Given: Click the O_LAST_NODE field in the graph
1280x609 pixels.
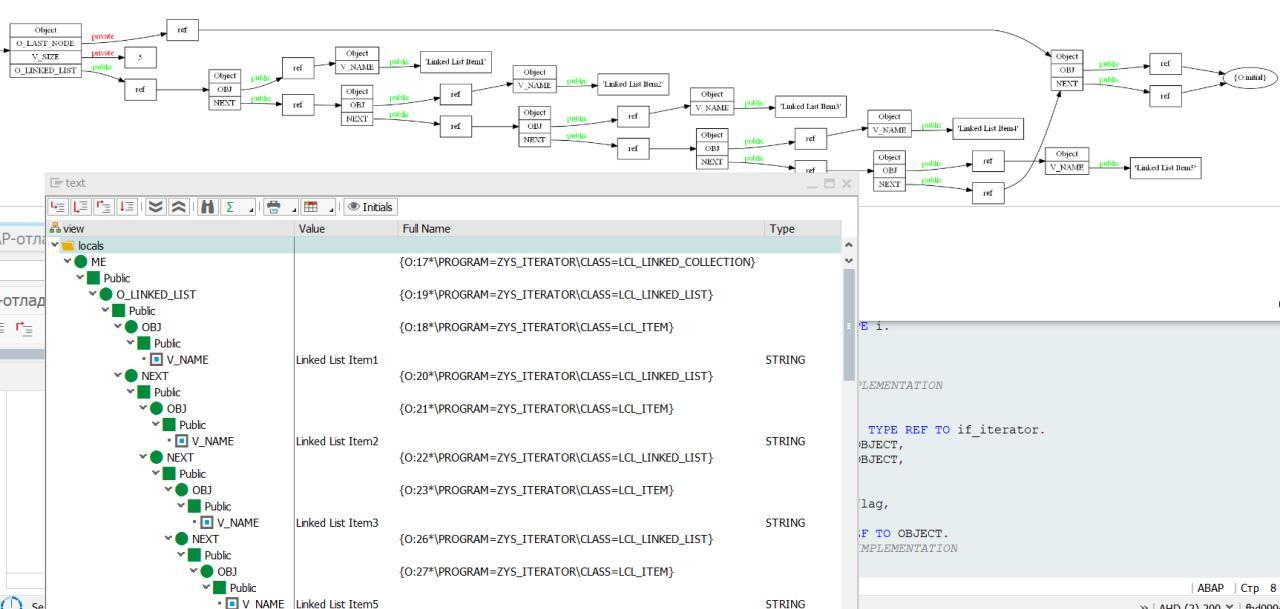Looking at the screenshot, I should click(45, 43).
